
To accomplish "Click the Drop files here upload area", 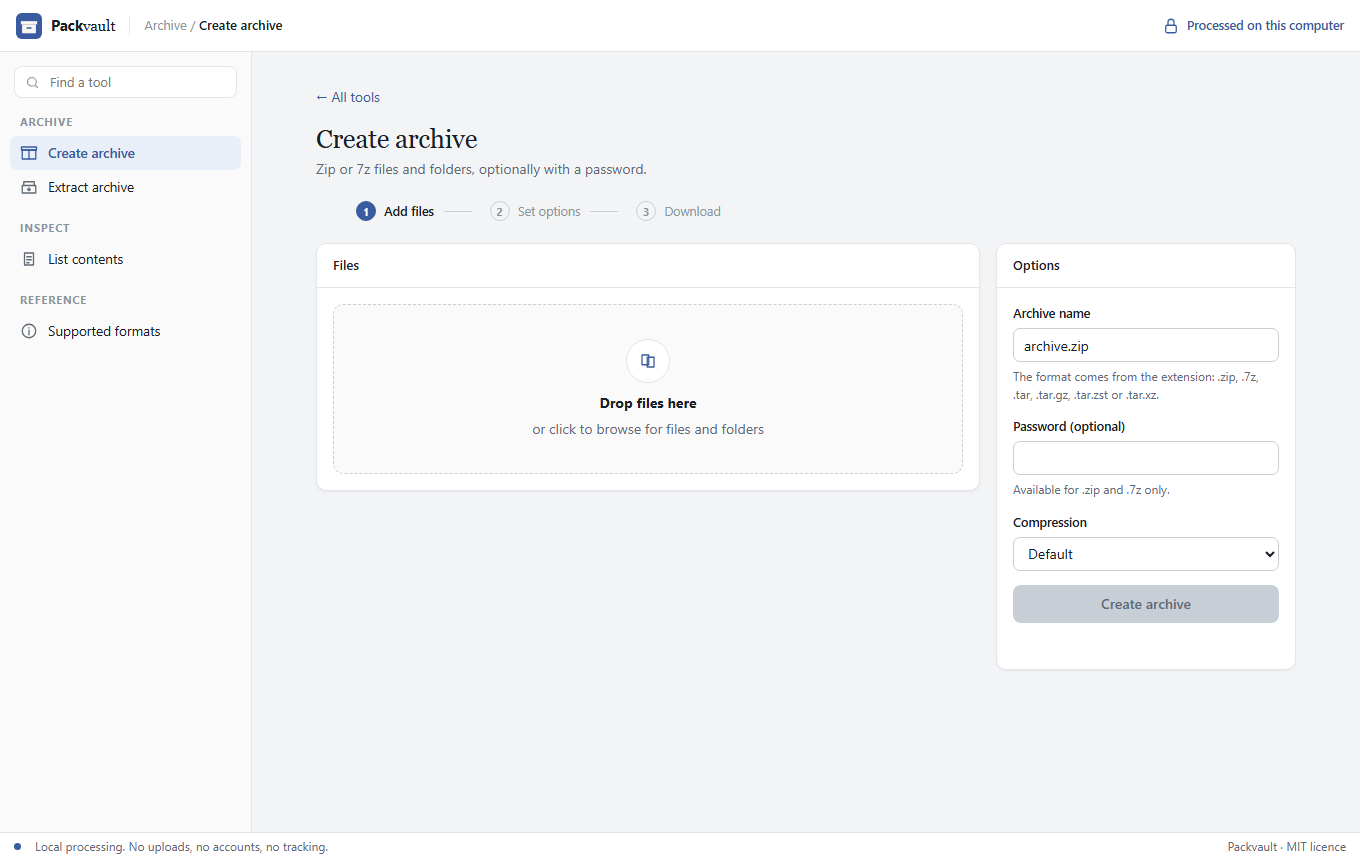I will point(648,389).
